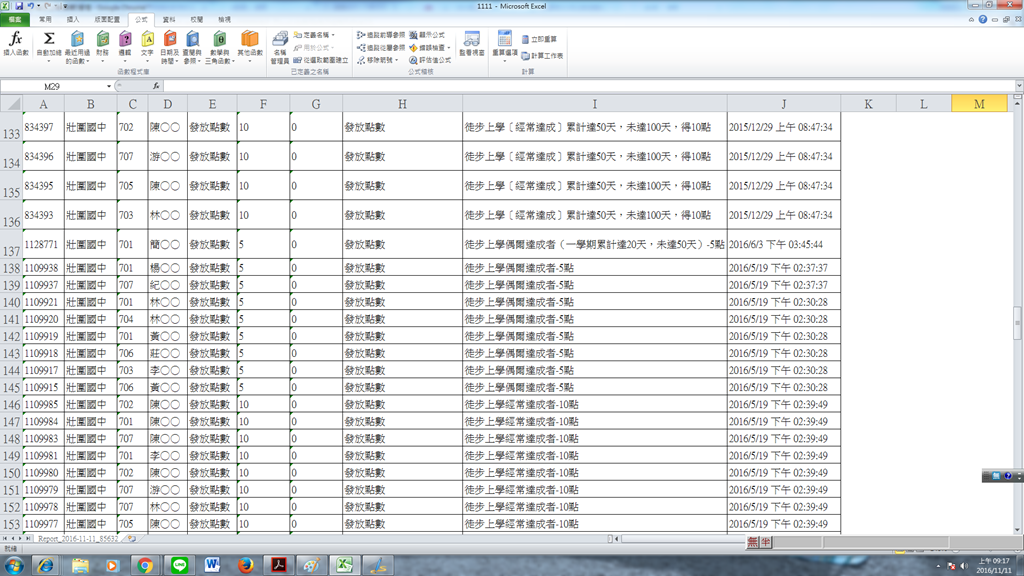
Task: Click the AutoSum sigma icon
Action: (48, 39)
